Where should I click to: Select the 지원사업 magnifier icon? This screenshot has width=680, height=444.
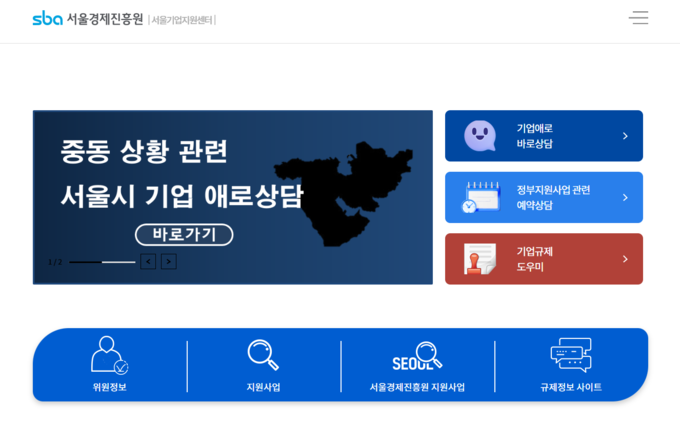click(x=263, y=355)
